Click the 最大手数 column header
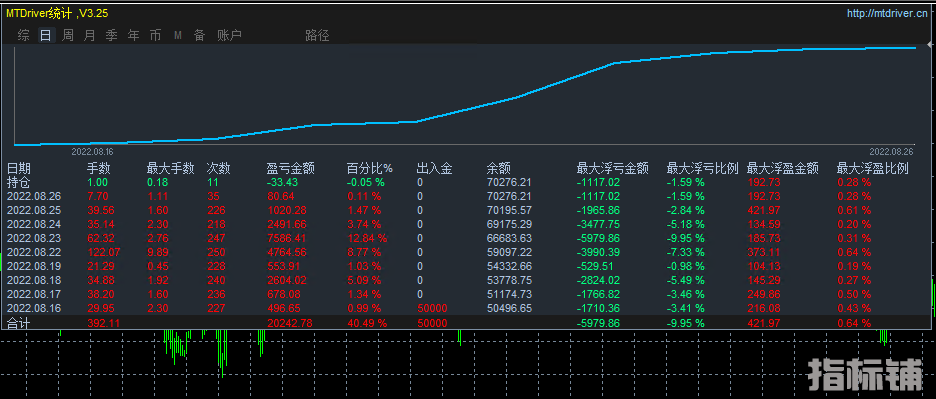This screenshot has height=399, width=936. click(x=171, y=169)
